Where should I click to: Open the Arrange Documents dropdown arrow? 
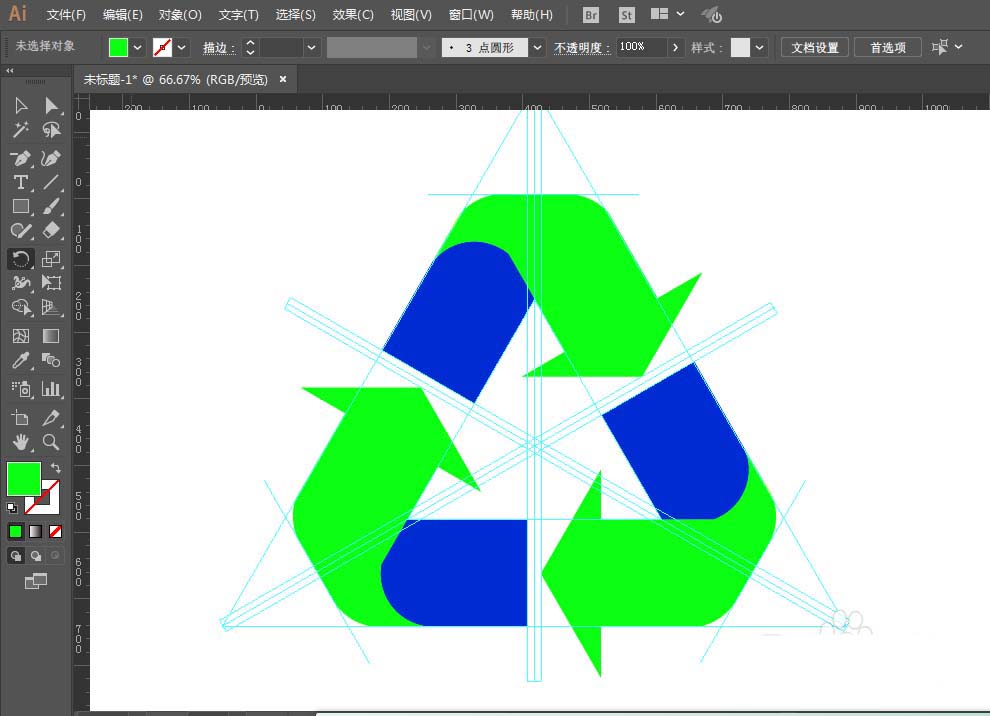coord(681,14)
